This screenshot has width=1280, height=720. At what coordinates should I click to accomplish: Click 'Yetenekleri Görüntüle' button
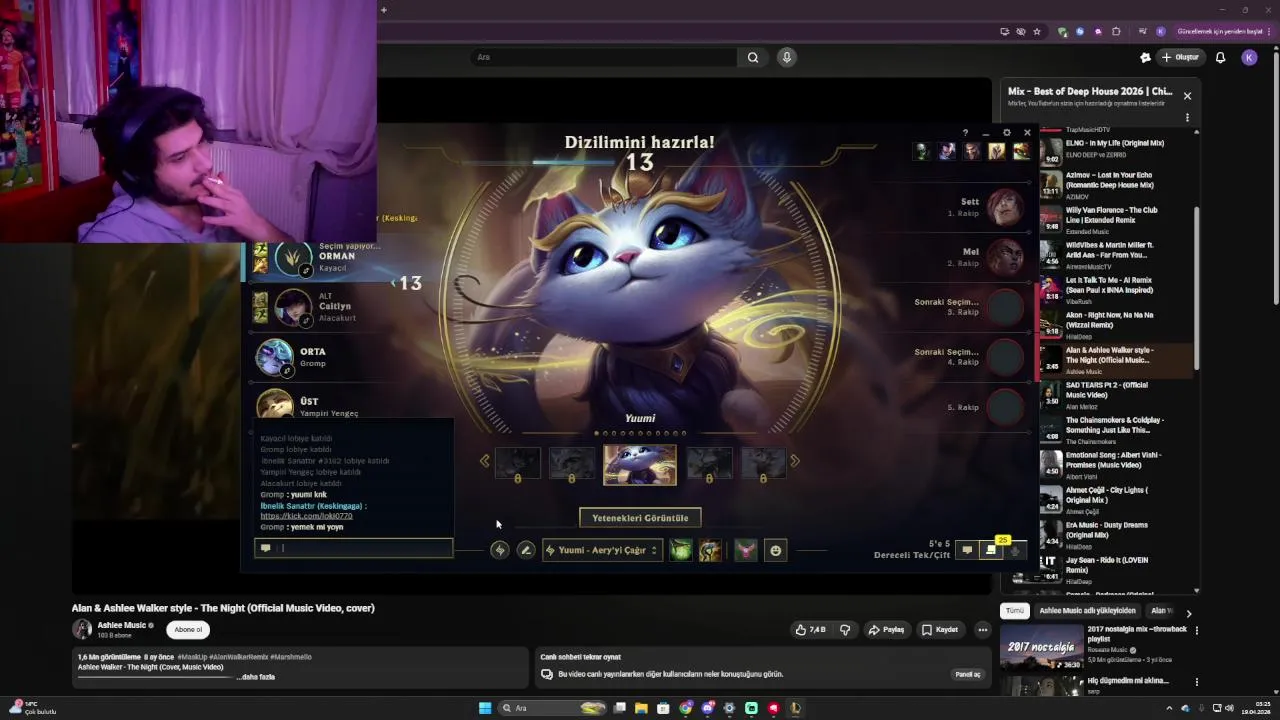(x=640, y=518)
